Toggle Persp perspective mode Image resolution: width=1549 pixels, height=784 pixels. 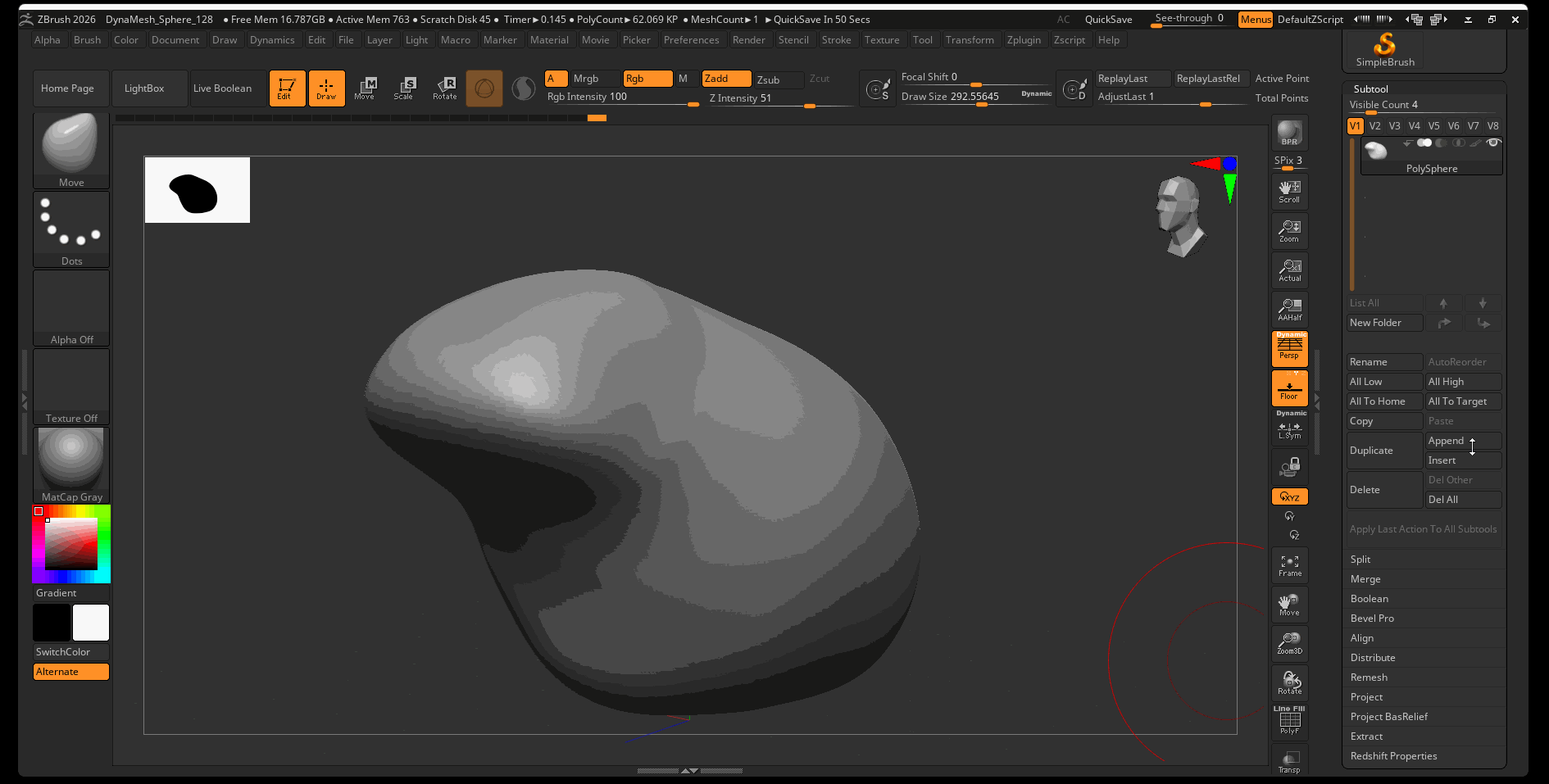pos(1289,348)
